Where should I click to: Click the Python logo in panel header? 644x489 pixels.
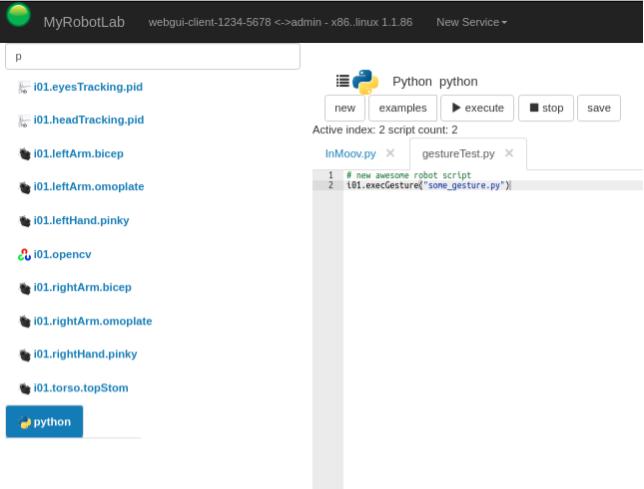pyautogui.click(x=365, y=82)
